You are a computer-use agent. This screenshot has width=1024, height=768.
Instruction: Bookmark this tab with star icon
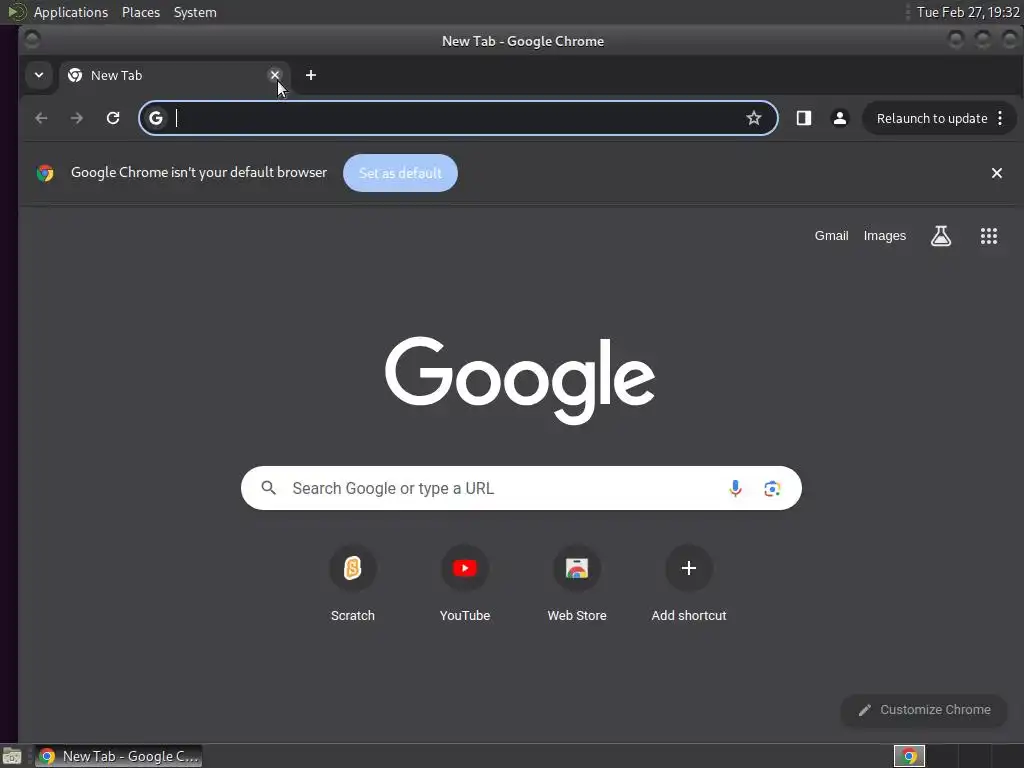pos(754,118)
